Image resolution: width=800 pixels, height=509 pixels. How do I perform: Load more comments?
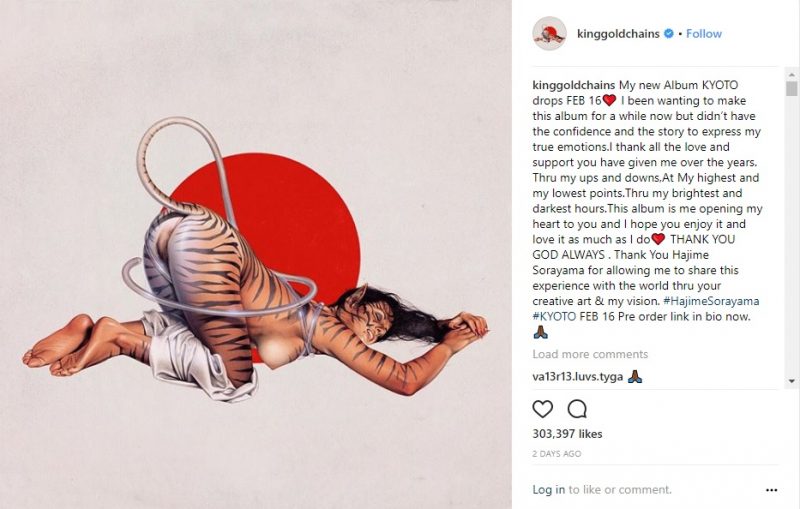590,354
